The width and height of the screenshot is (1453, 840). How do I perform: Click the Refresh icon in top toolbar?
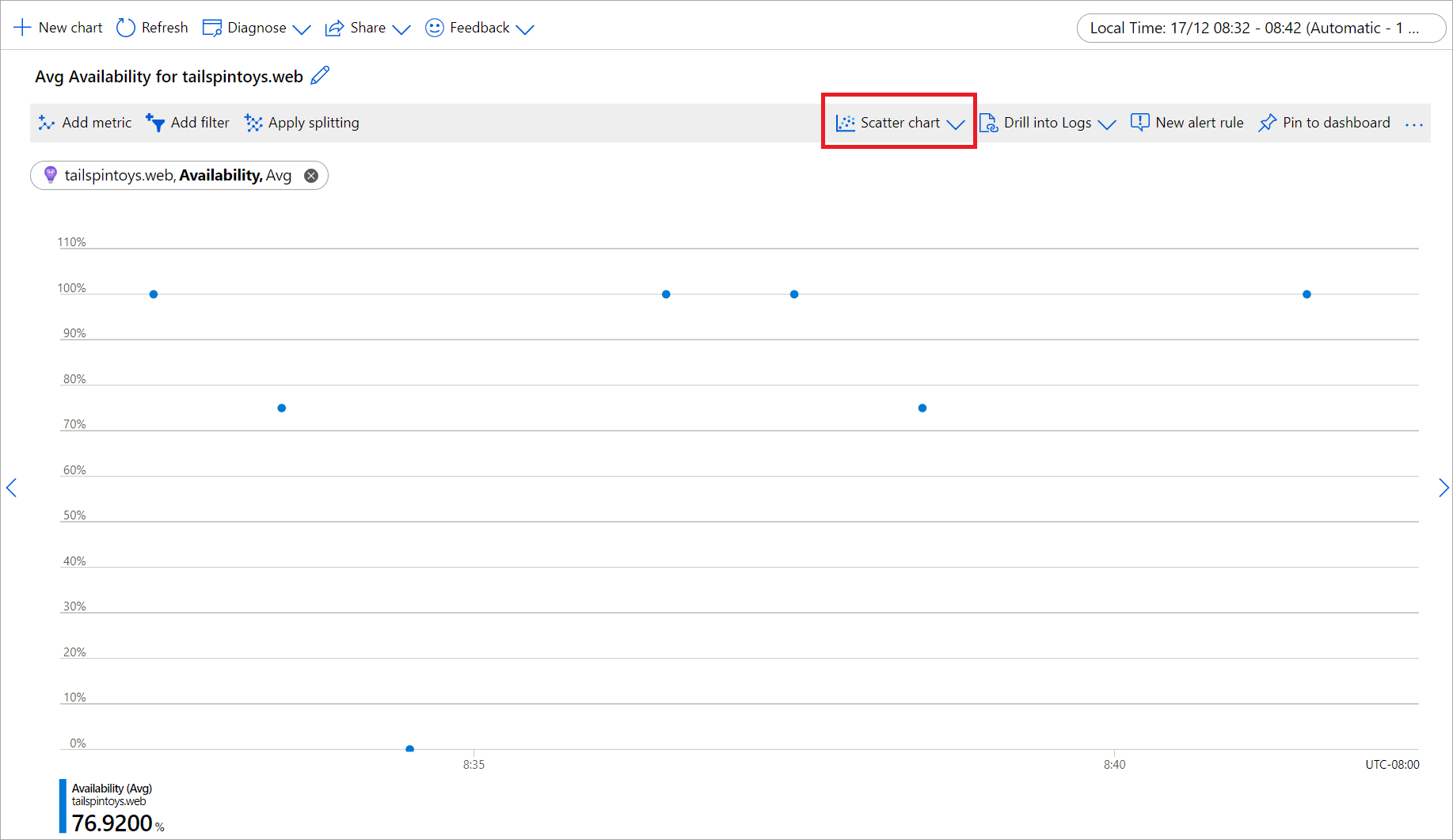pos(126,28)
